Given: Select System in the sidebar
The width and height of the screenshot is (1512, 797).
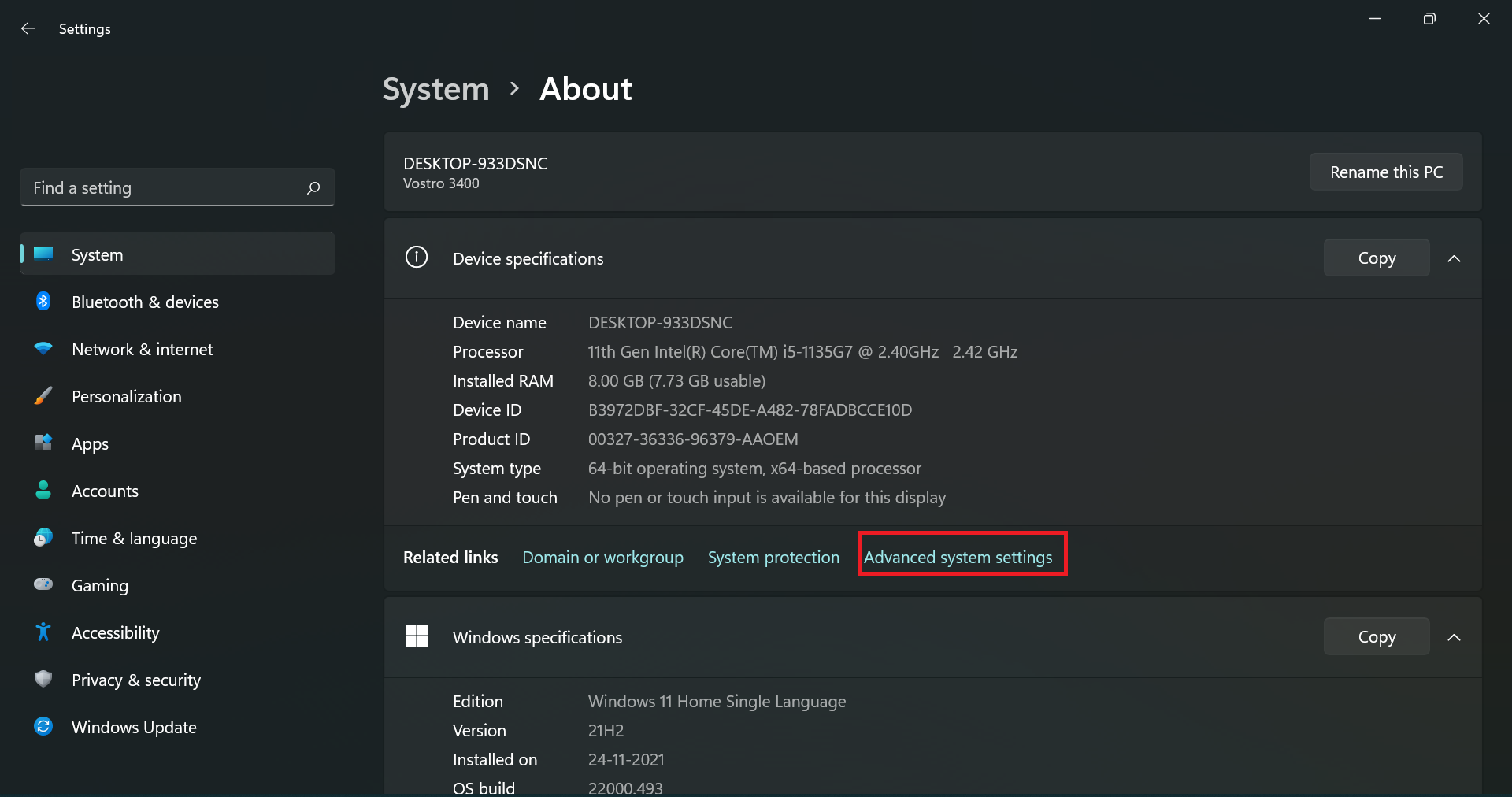Looking at the screenshot, I should (178, 254).
